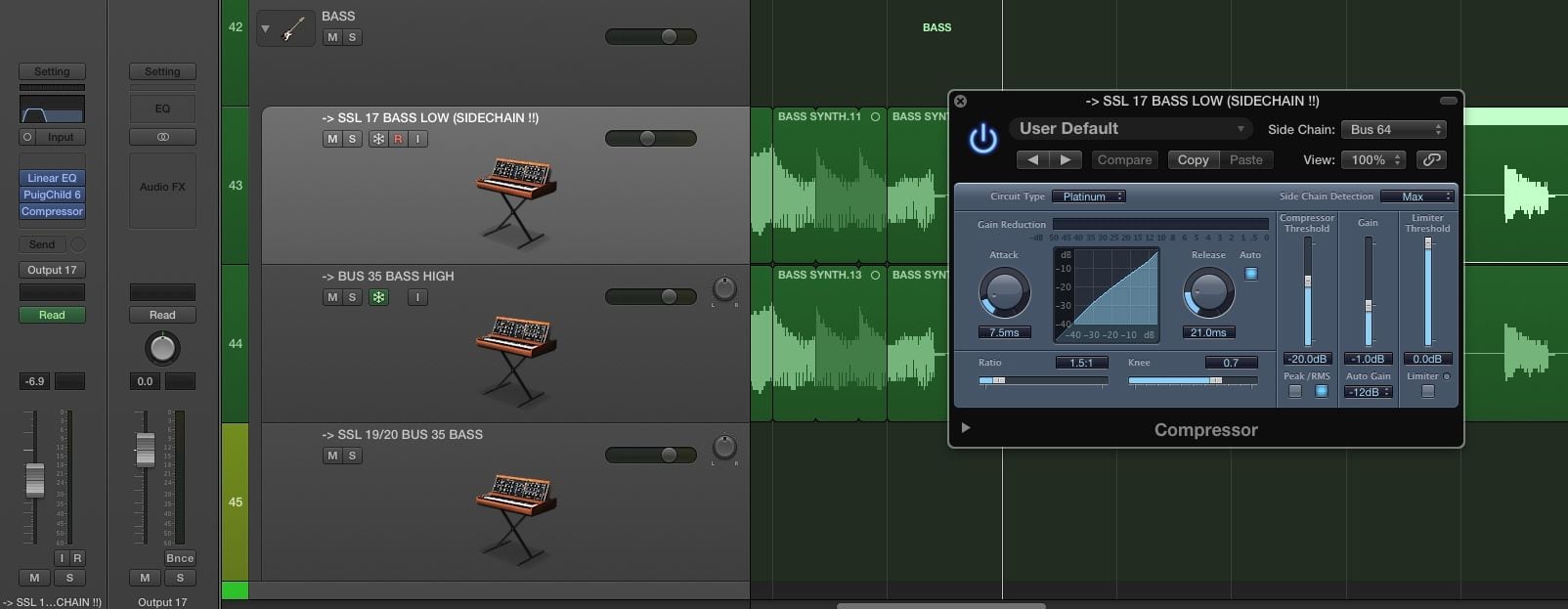Click synth keyboard icon on SSL 19/20 BUS 35 BASS track

pos(515,518)
